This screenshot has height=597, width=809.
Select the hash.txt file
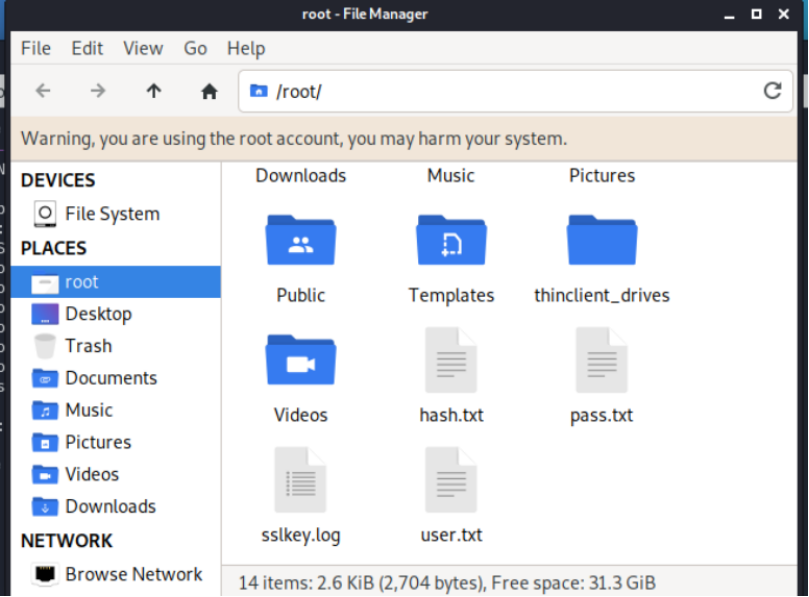point(451,360)
